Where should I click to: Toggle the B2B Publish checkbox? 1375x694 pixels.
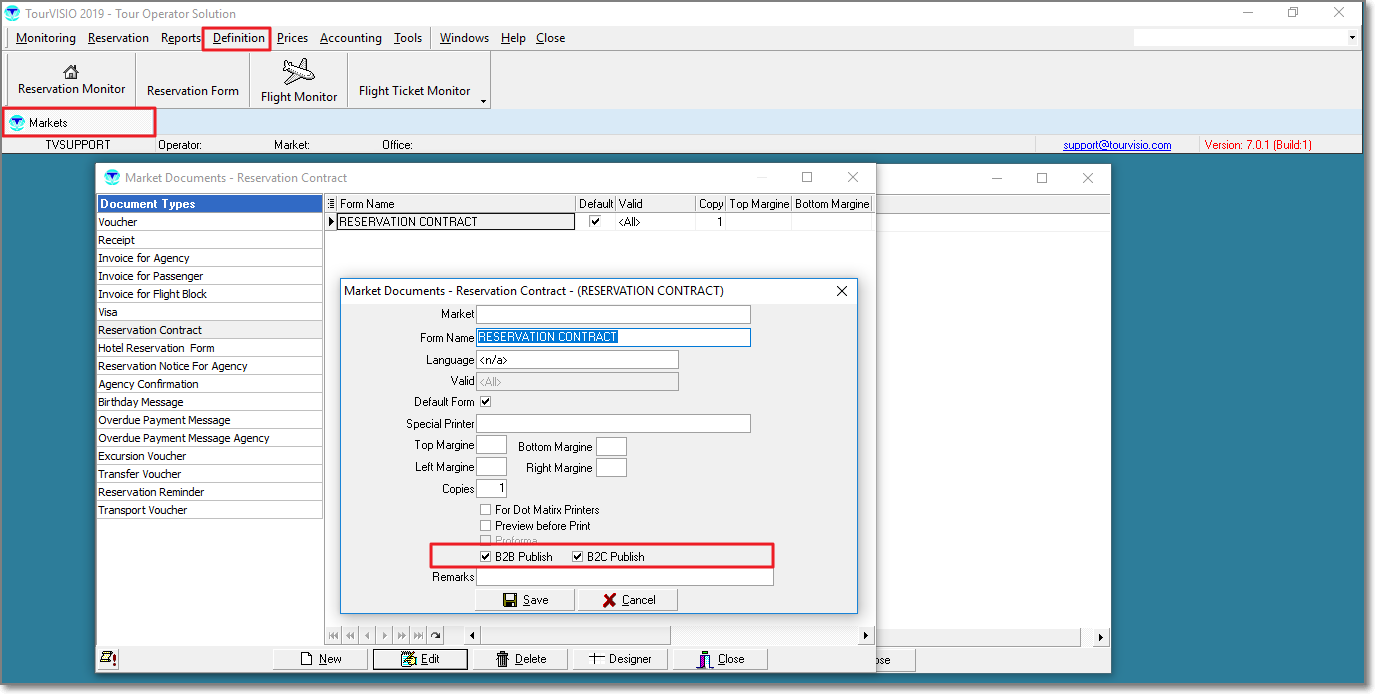pyautogui.click(x=486, y=557)
